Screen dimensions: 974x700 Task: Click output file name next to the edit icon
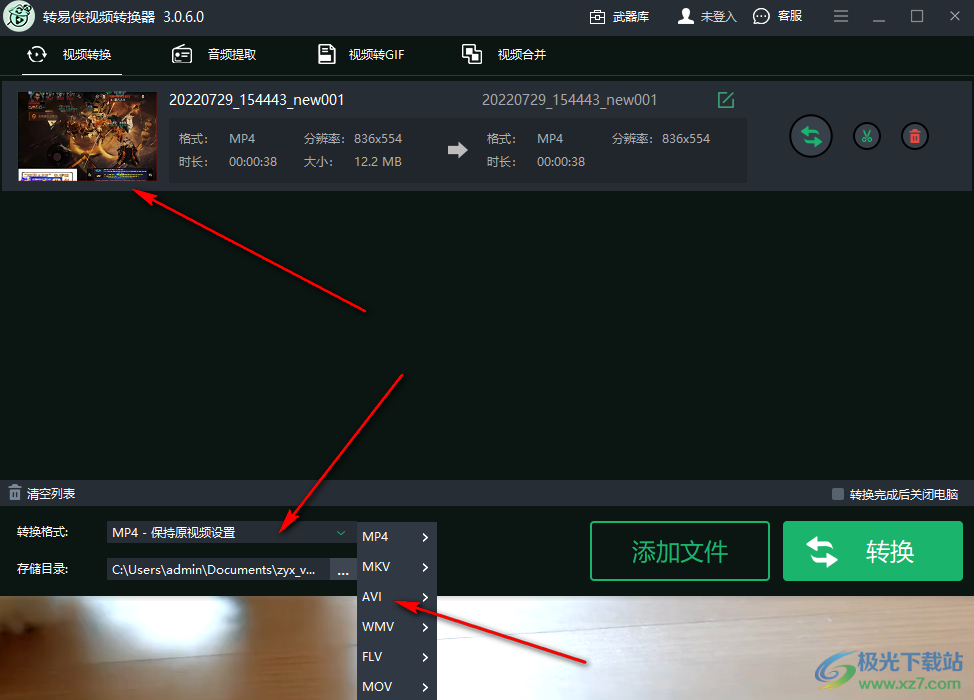point(570,100)
